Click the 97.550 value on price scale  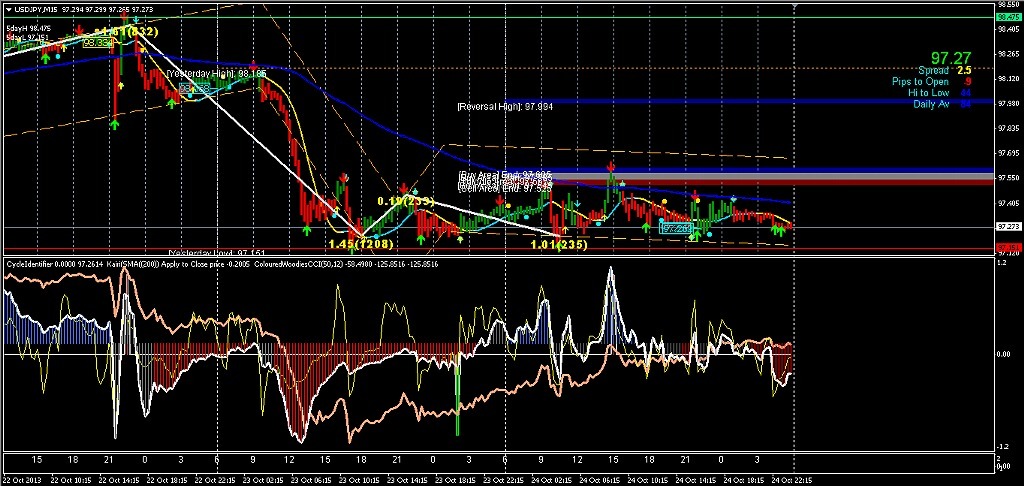1009,178
